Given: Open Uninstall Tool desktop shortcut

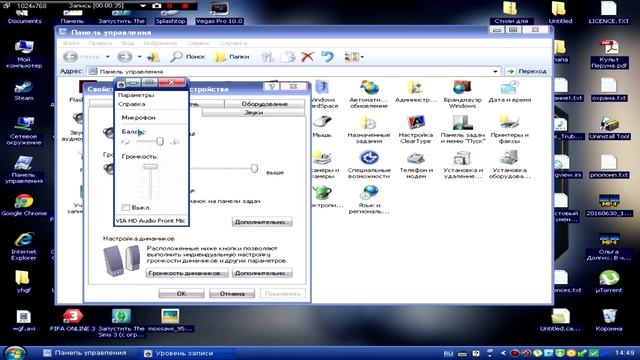Looking at the screenshot, I should 609,127.
